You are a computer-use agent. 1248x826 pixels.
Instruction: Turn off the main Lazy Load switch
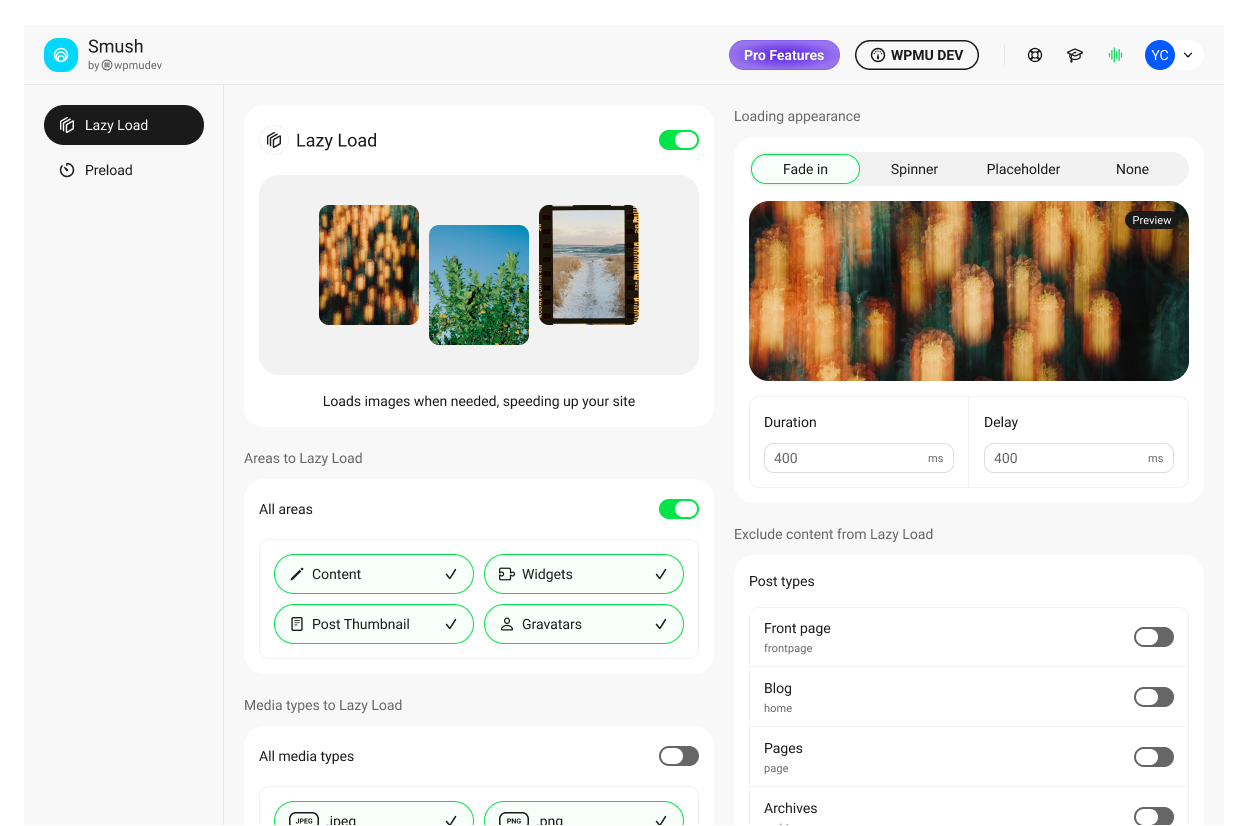coord(679,140)
